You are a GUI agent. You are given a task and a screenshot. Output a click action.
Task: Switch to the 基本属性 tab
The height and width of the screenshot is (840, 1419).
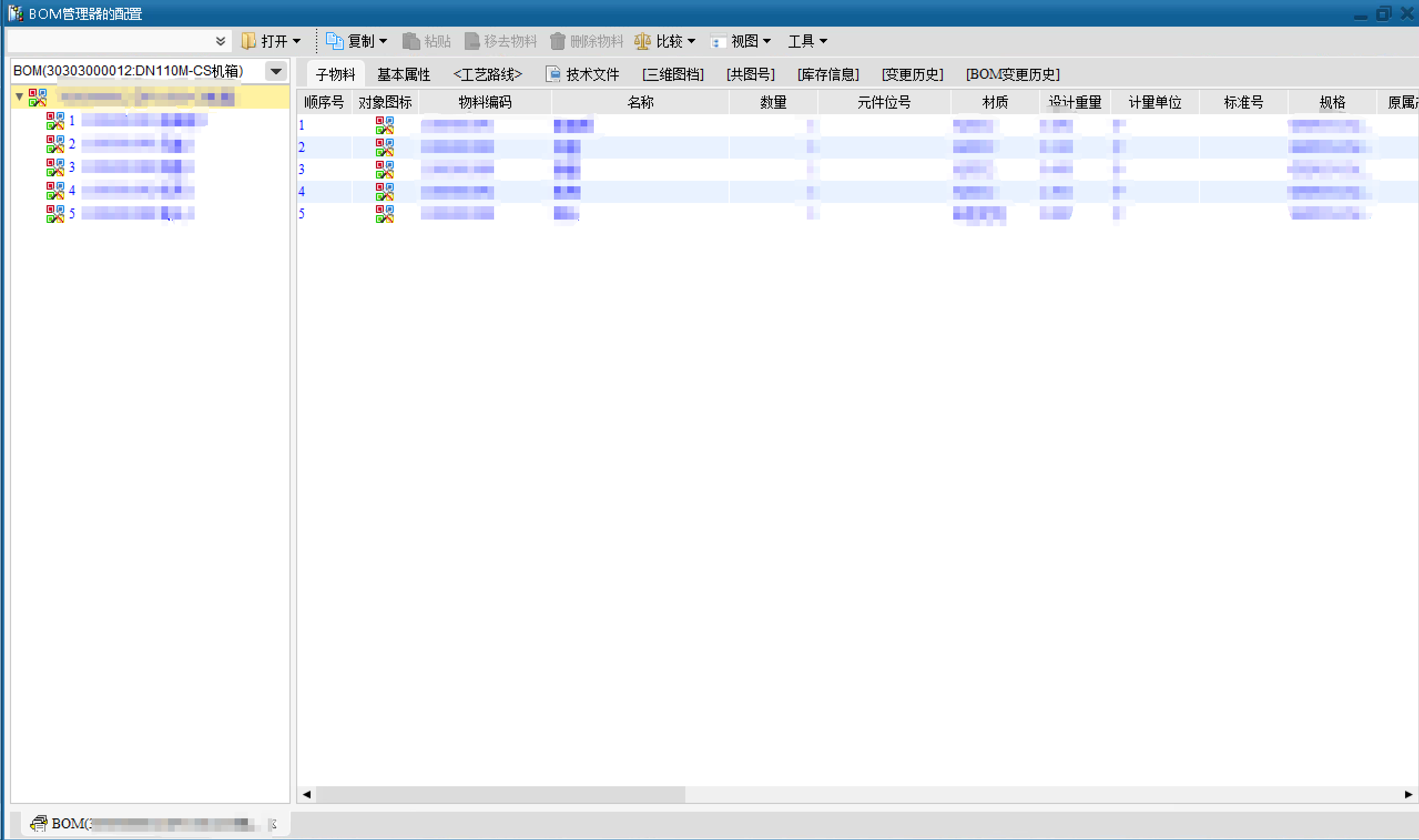tap(403, 74)
